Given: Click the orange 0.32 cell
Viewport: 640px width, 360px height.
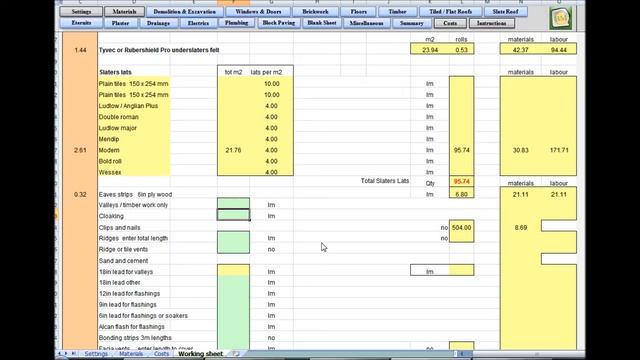Looking at the screenshot, I should (x=80, y=194).
